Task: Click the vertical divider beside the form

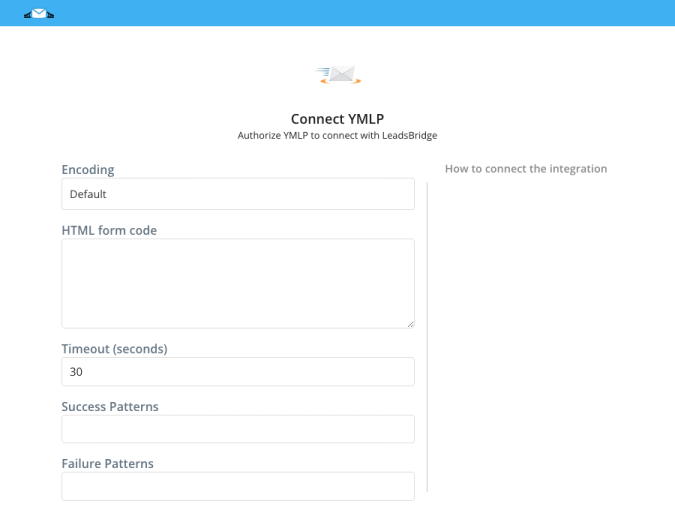Action: pyautogui.click(x=427, y=337)
